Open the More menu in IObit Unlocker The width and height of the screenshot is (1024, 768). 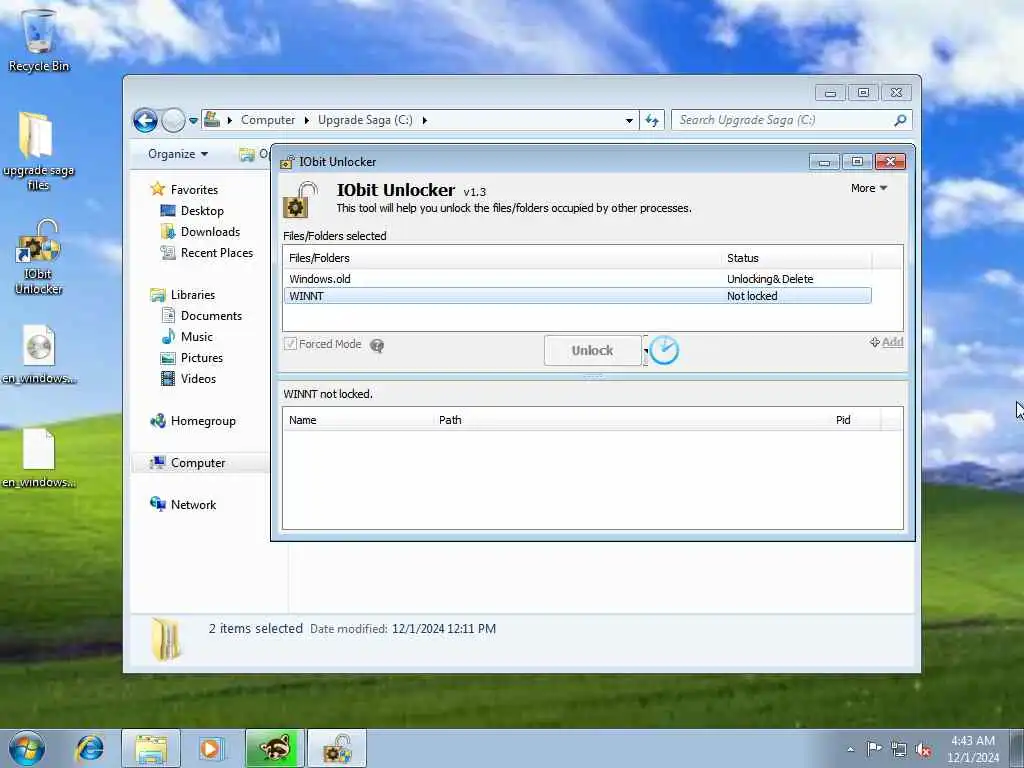(x=869, y=188)
